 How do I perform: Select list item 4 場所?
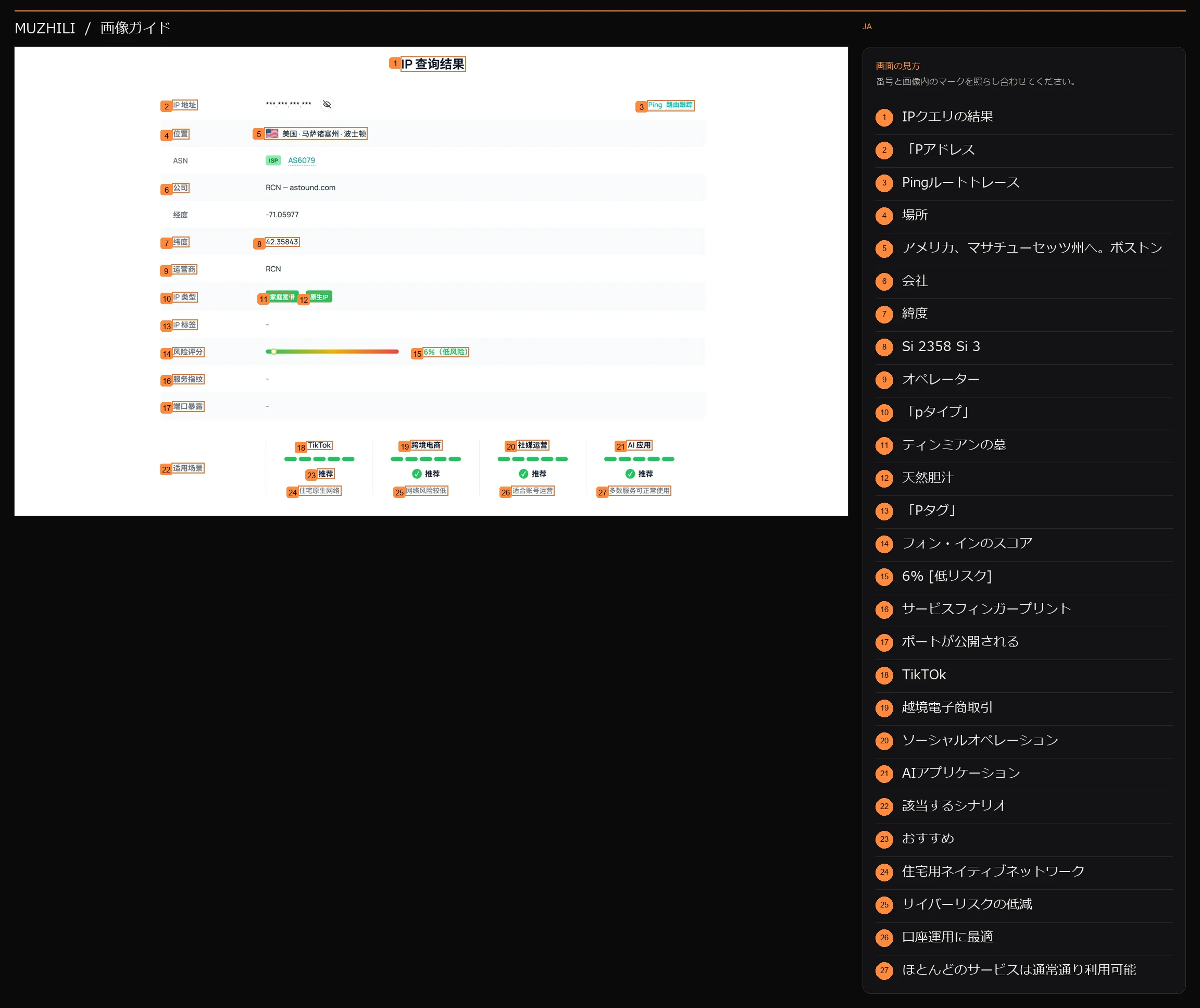[x=1023, y=216]
